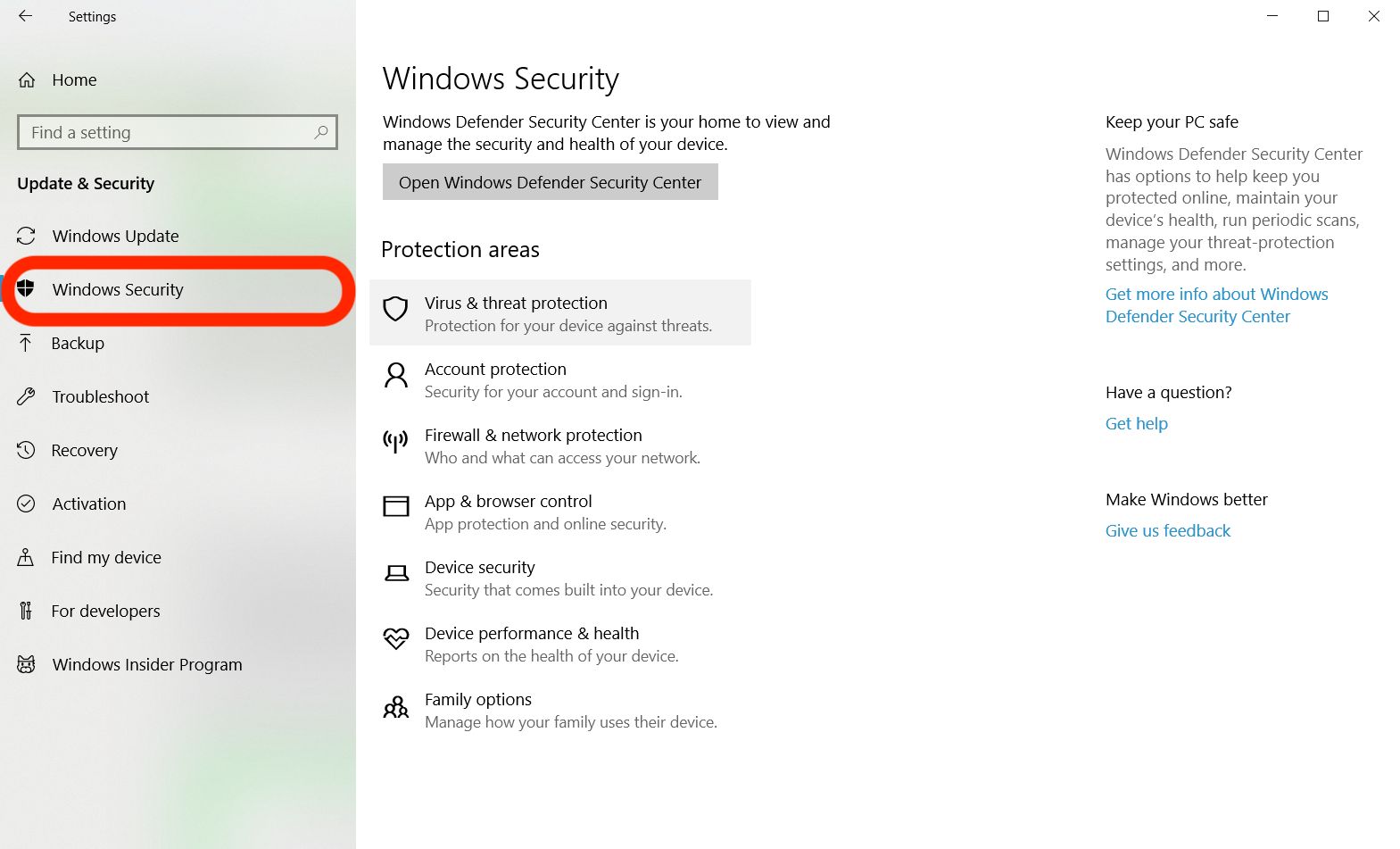Click the back arrow icon
Image resolution: width=1400 pixels, height=849 pixels.
coord(25,16)
